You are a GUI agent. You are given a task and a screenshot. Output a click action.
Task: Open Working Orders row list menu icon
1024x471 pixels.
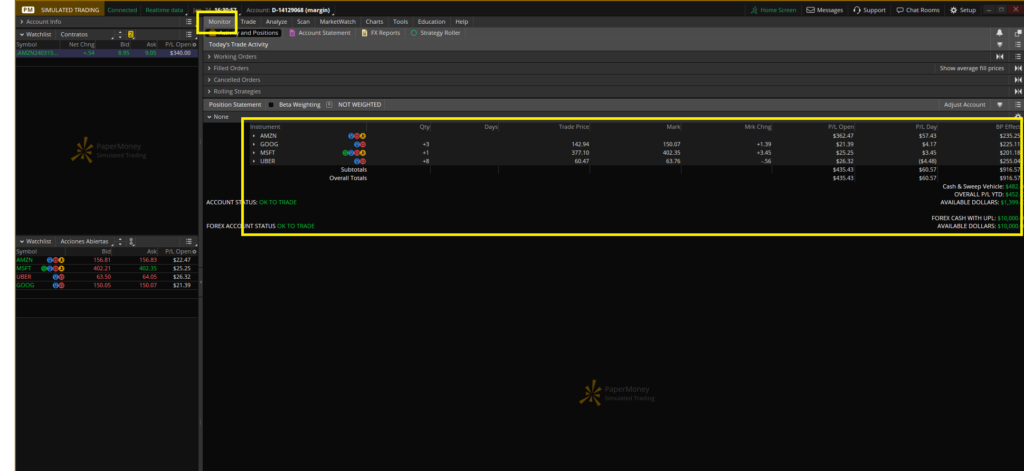tap(1017, 56)
